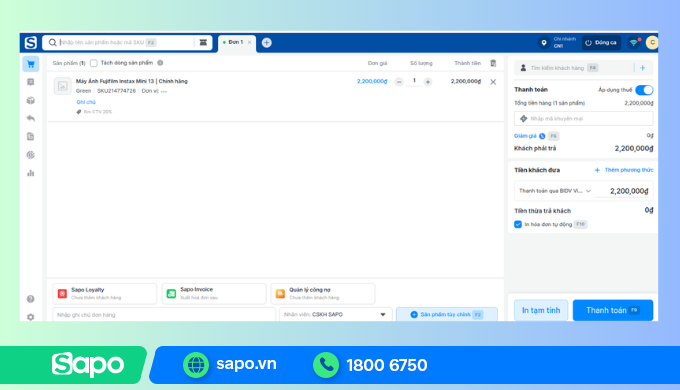Focus the Nhập mã khuyến mại field
This screenshot has width=680, height=390.
[x=583, y=118]
